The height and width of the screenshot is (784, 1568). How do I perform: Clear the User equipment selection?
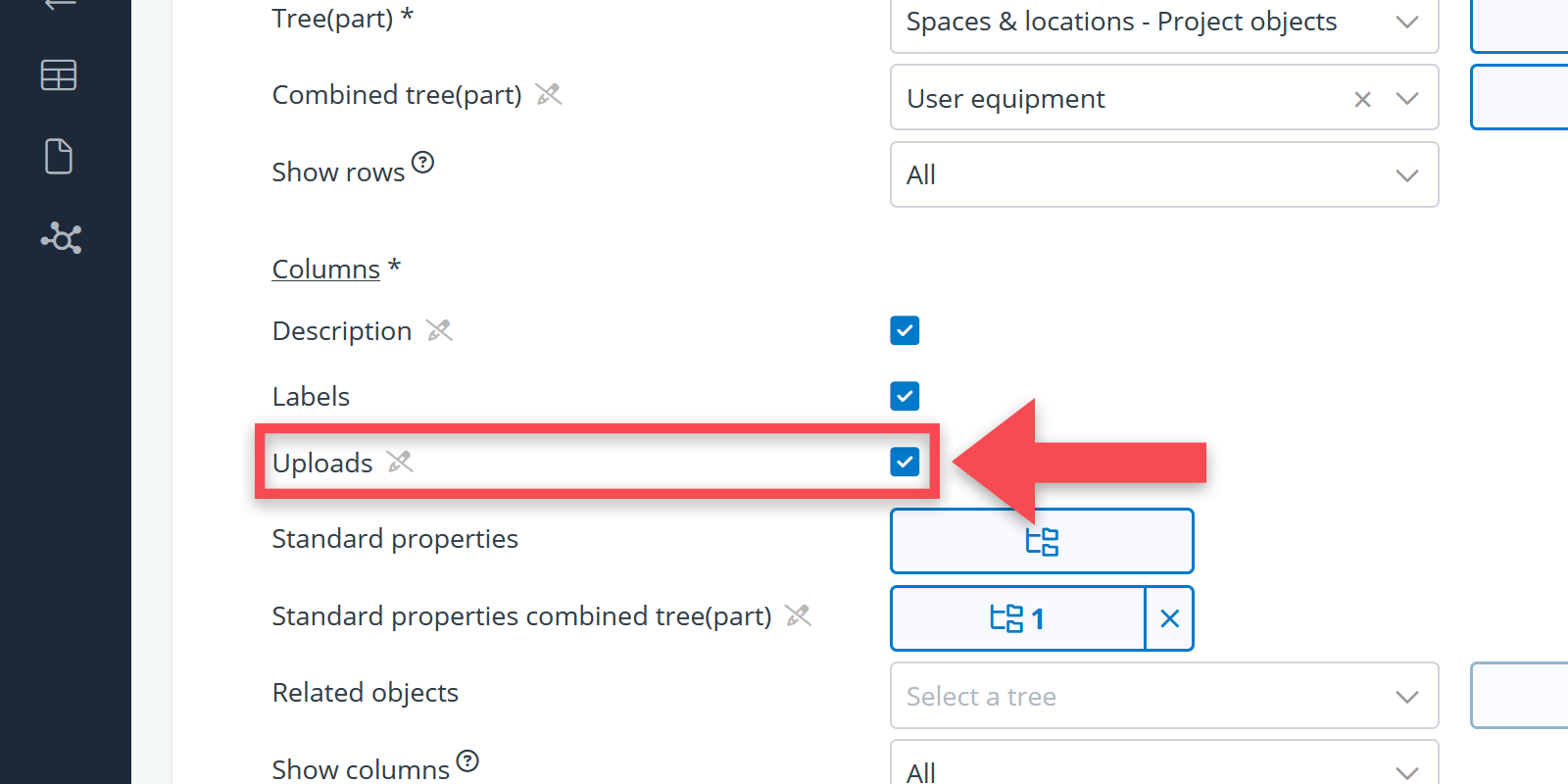click(1362, 99)
